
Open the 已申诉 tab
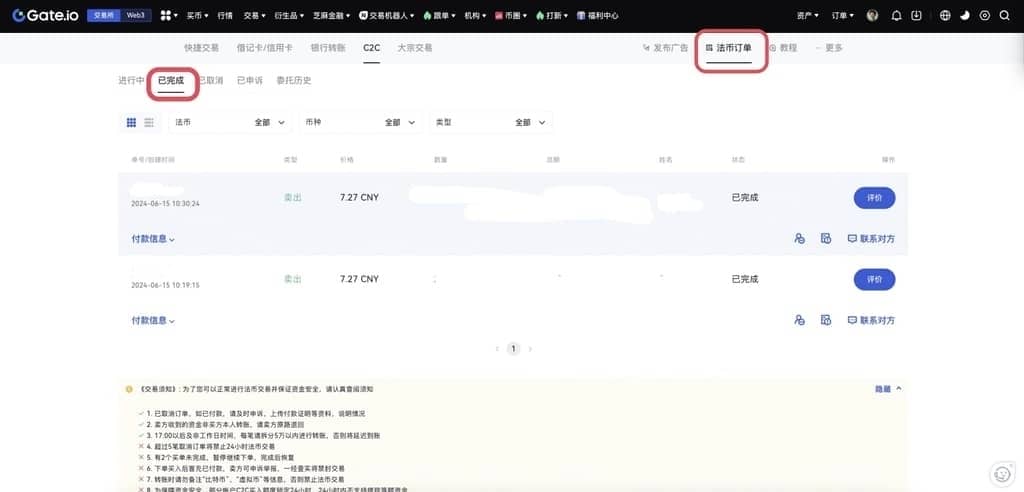tap(249, 80)
